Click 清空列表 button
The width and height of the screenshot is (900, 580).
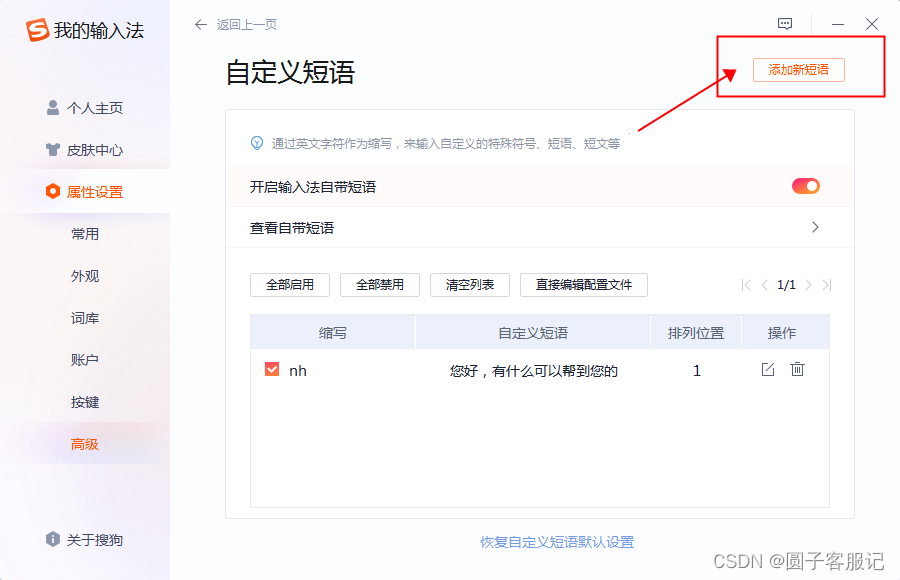pos(470,285)
